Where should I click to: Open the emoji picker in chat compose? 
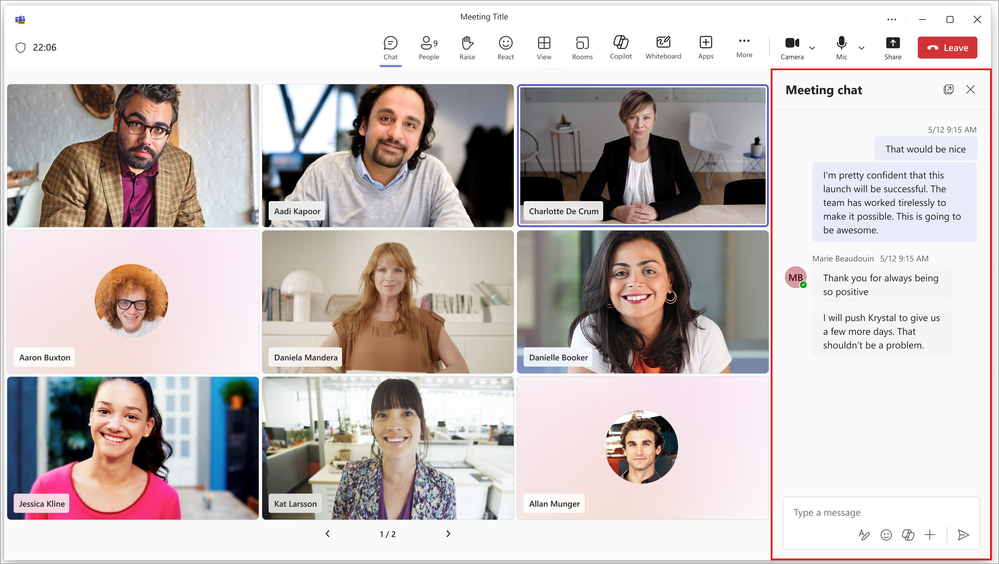pyautogui.click(x=886, y=535)
